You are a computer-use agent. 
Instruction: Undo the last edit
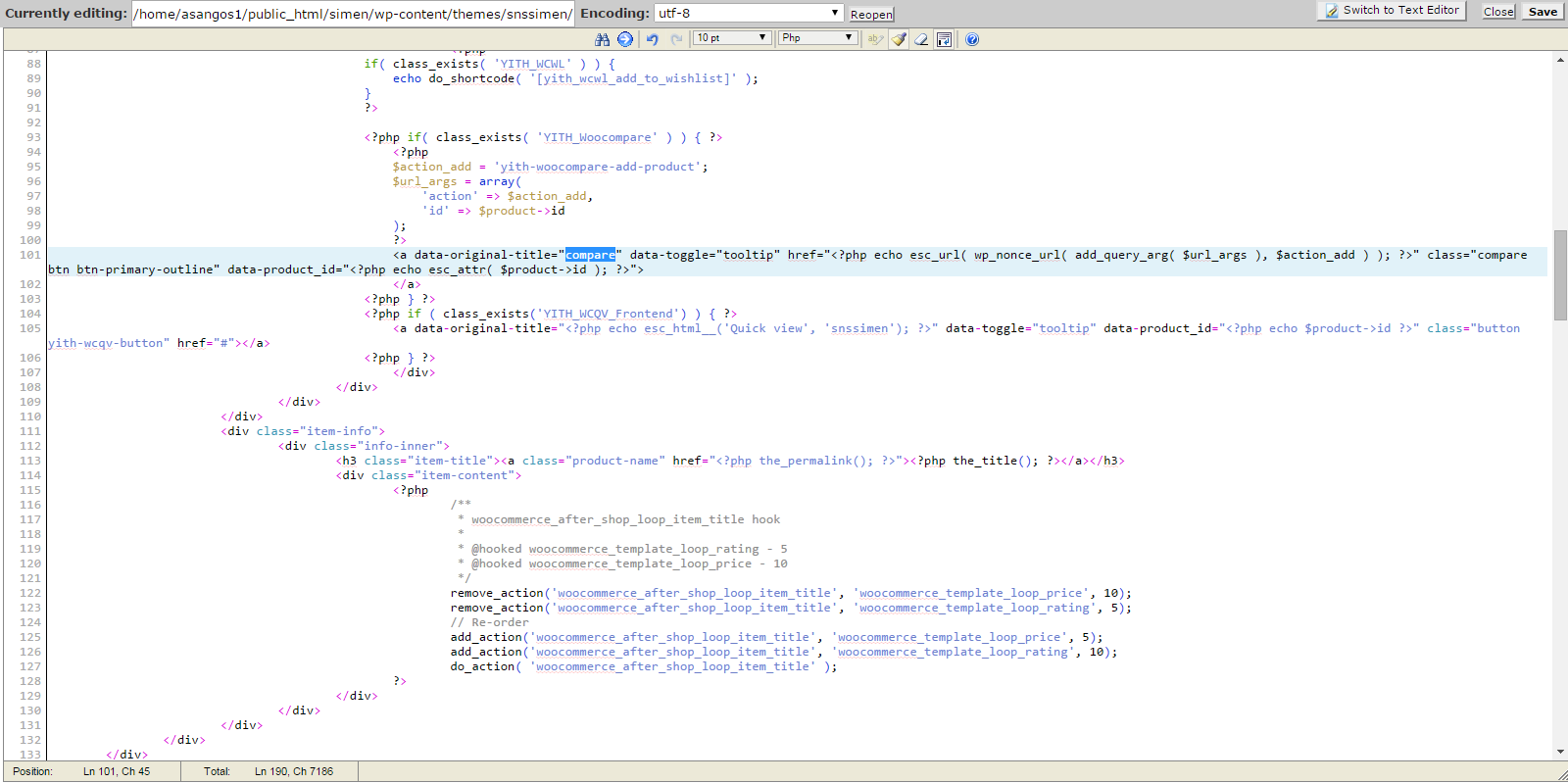point(652,39)
